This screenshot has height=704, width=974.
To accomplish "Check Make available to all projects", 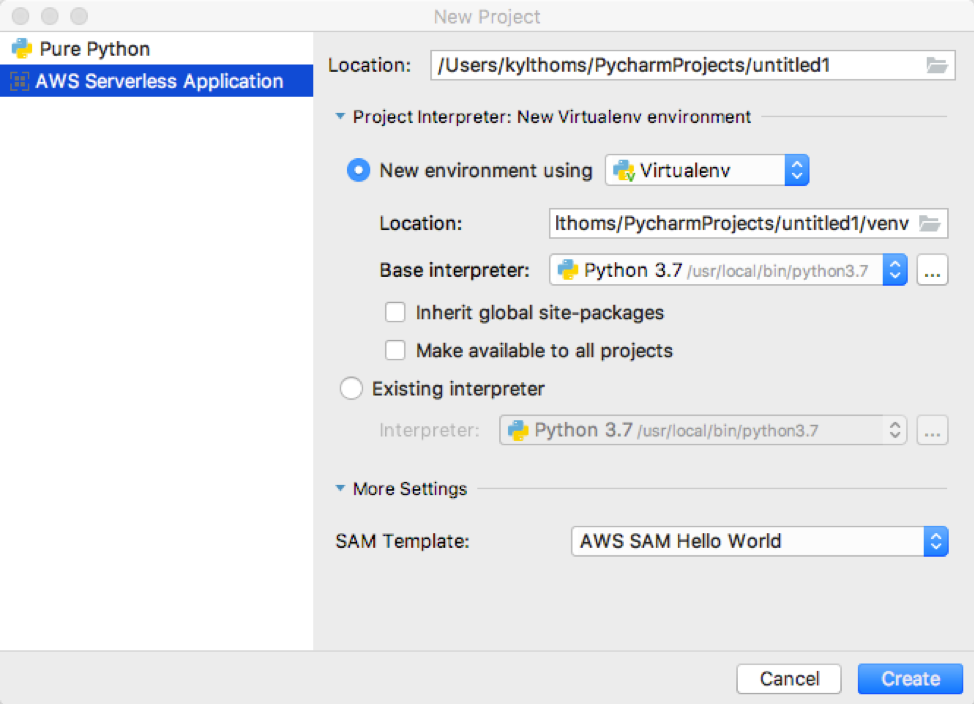I will 395,351.
